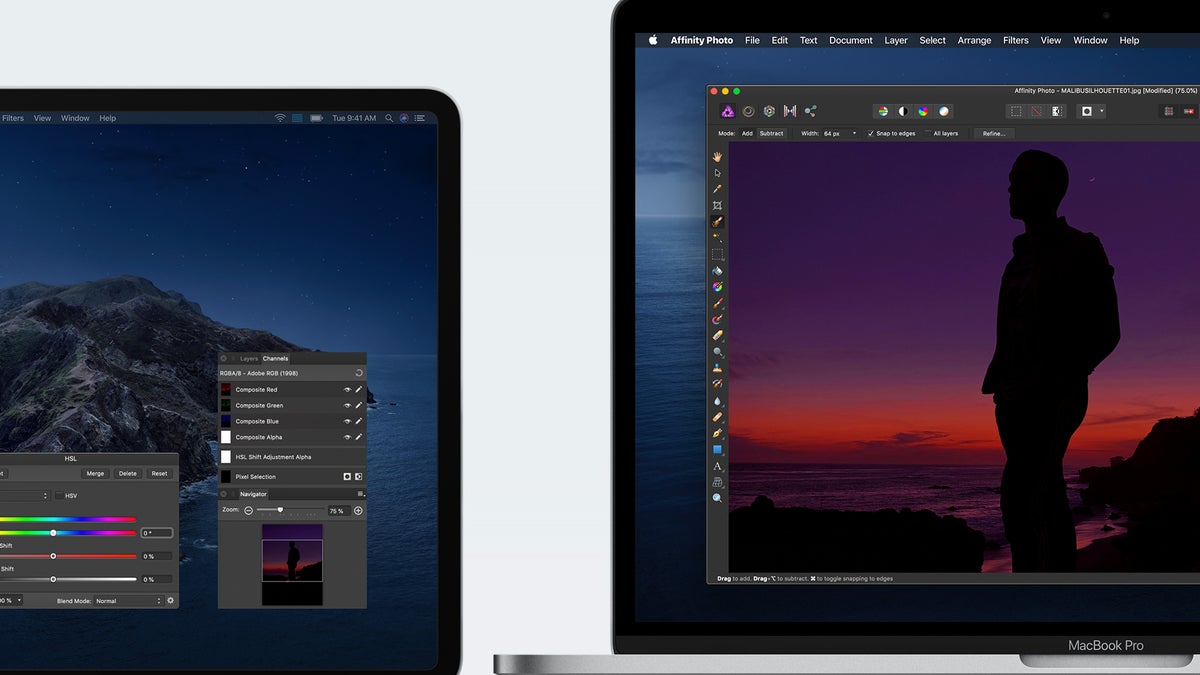Switch to the Liquify Persona icon
This screenshot has width=1200, height=675.
pos(748,111)
